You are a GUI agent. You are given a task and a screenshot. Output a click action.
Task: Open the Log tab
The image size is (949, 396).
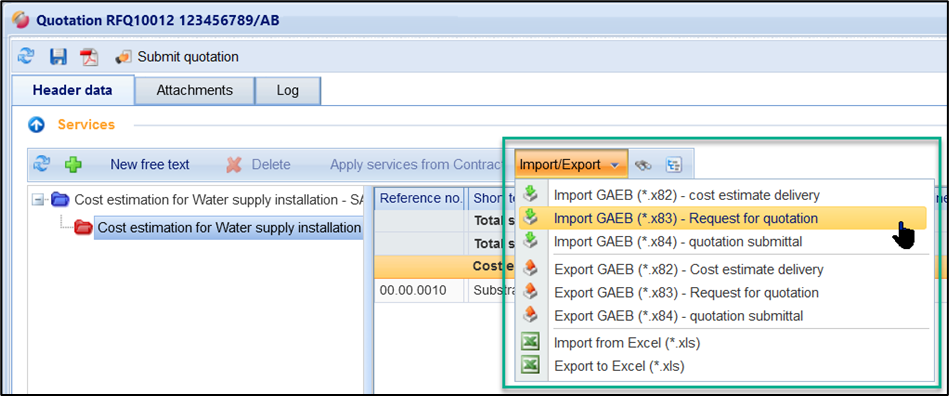[x=287, y=91]
